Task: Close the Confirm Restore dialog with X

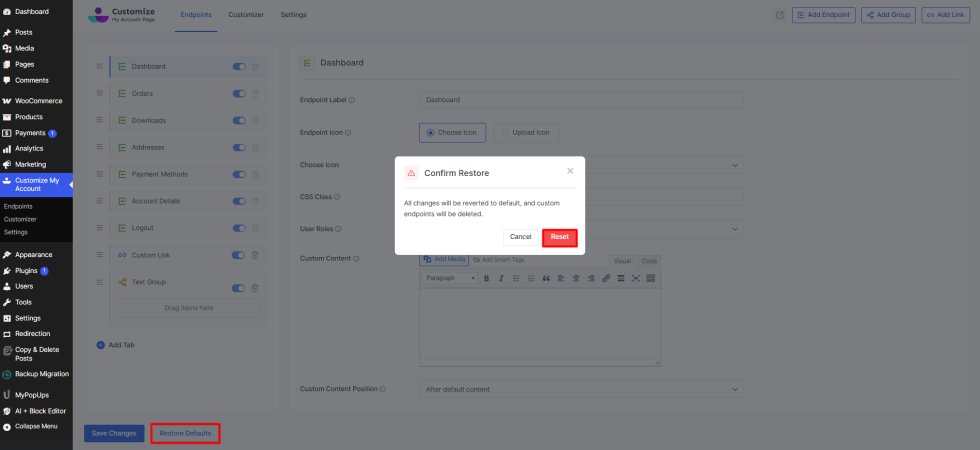Action: click(570, 171)
